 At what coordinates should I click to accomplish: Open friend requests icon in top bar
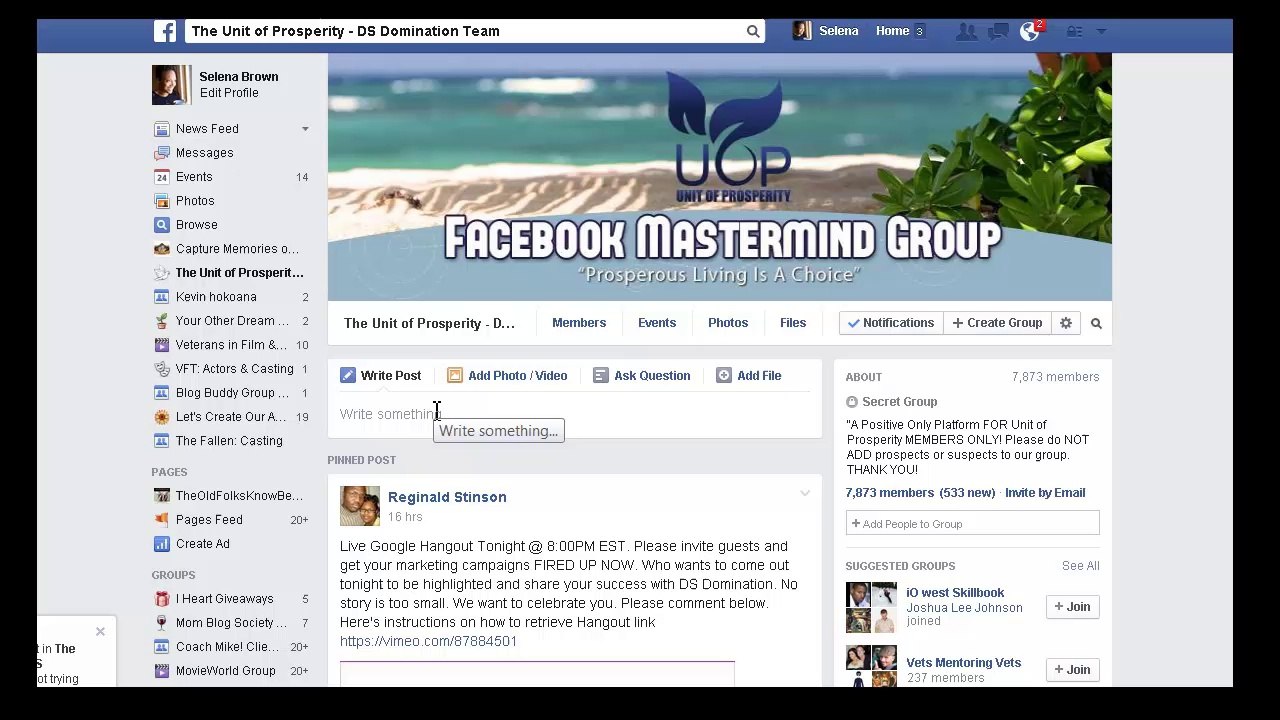click(x=966, y=31)
